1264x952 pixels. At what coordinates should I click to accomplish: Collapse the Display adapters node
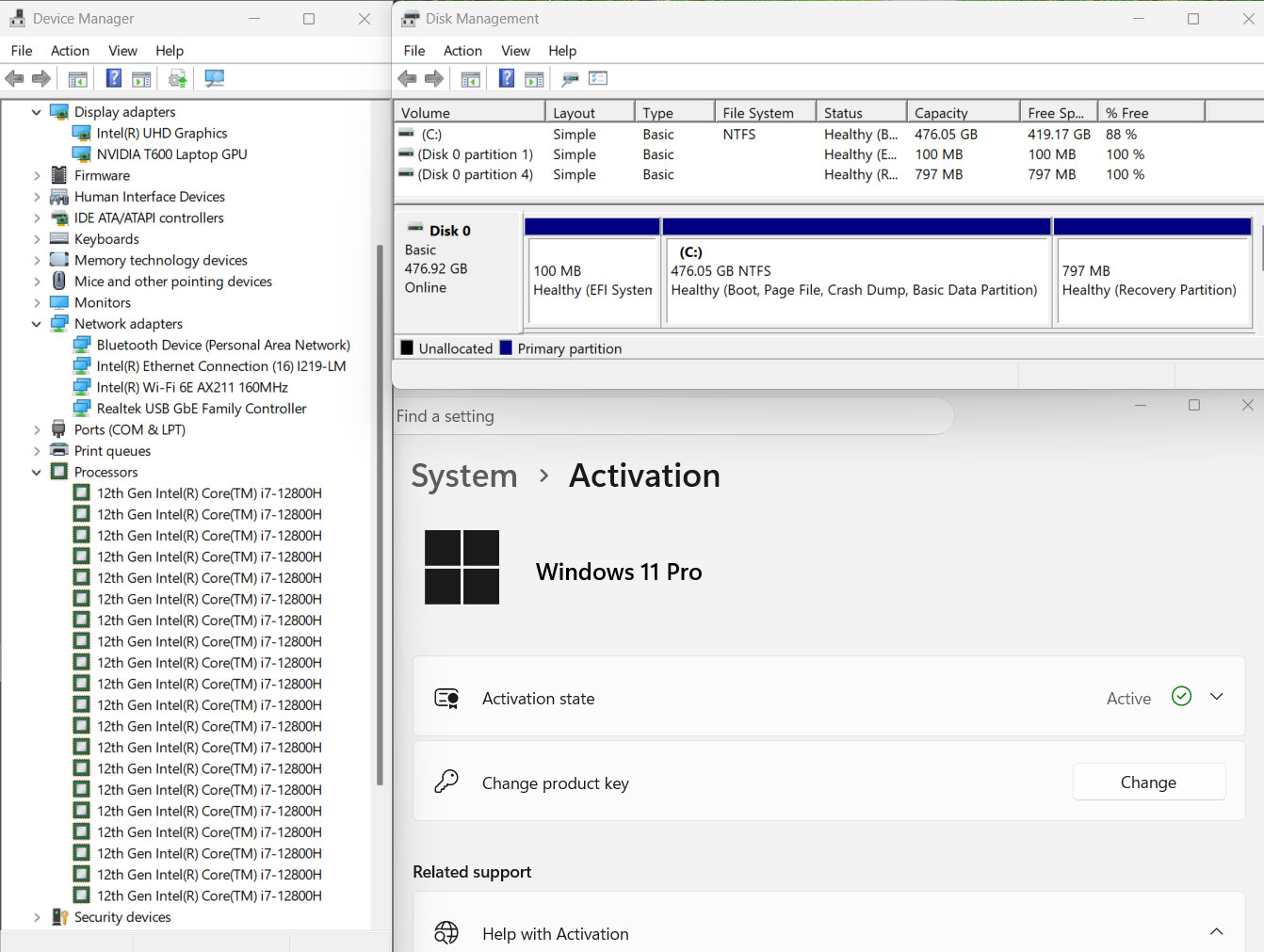37,112
